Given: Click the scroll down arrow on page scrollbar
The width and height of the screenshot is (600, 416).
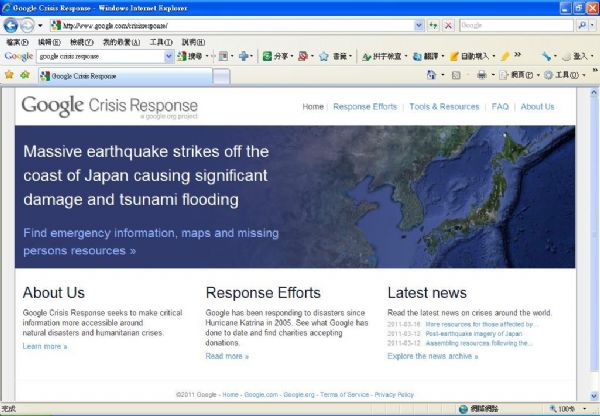Looking at the screenshot, I should pos(594,396).
